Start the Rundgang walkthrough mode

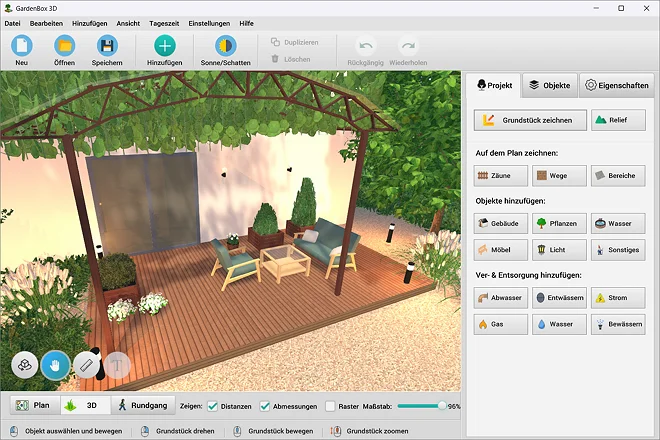143,405
